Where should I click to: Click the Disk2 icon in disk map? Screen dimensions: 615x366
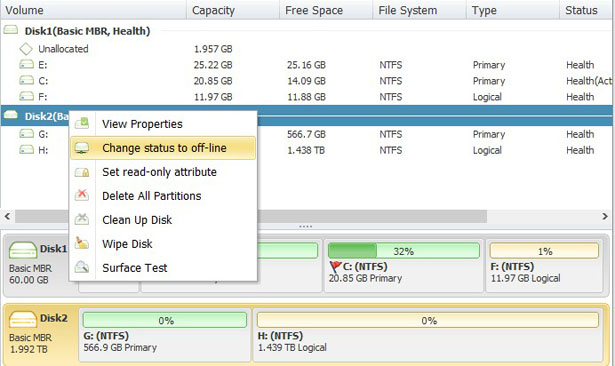coord(23,319)
